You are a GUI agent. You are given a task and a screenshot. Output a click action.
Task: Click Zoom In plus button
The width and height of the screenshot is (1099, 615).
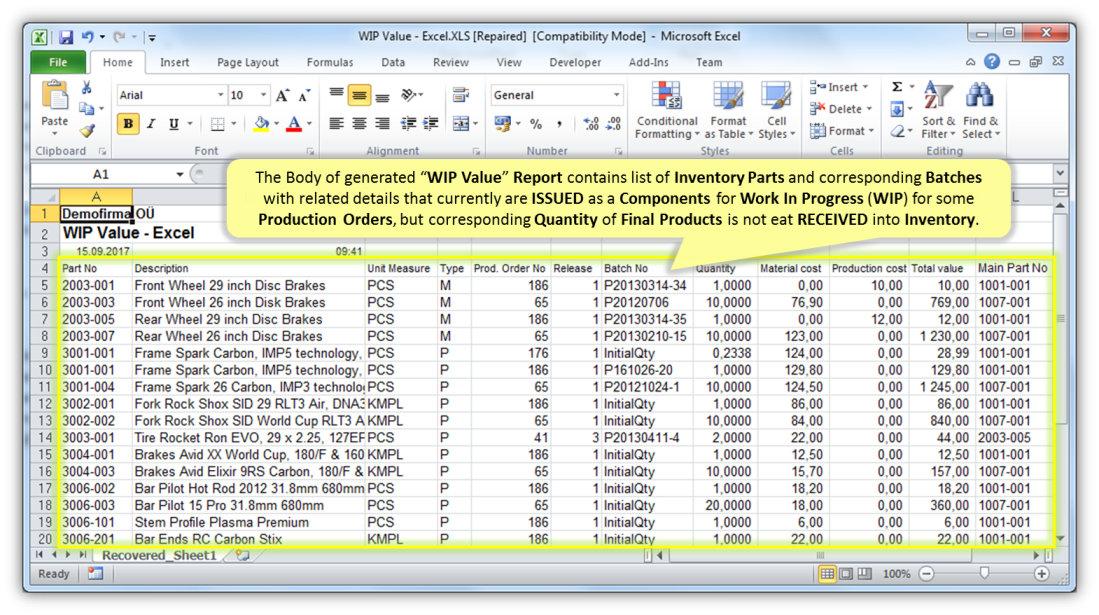(1042, 574)
